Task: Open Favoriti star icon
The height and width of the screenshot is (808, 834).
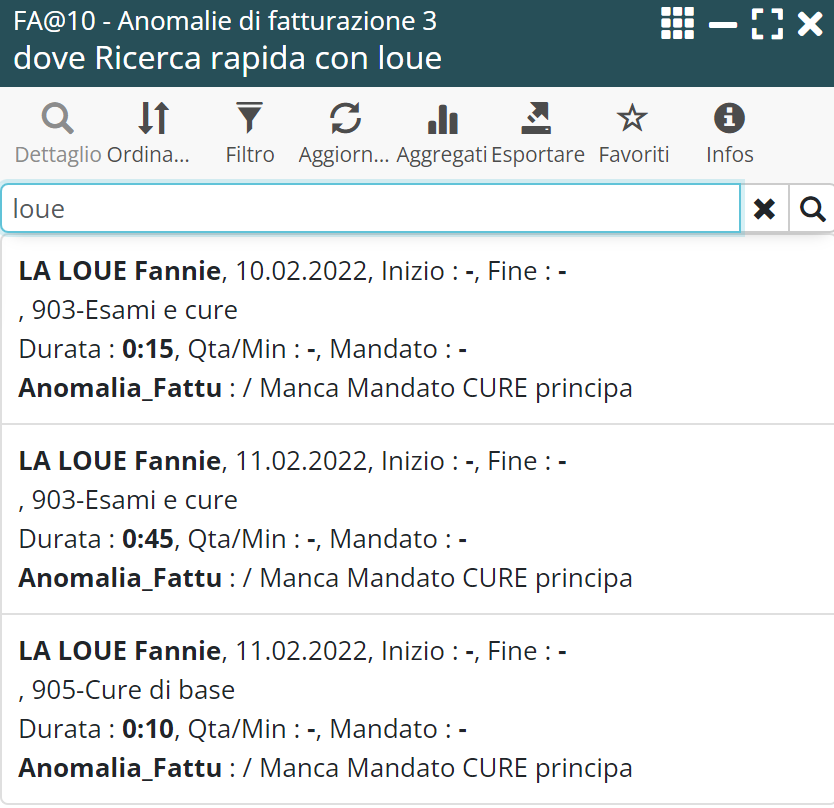Action: point(632,120)
